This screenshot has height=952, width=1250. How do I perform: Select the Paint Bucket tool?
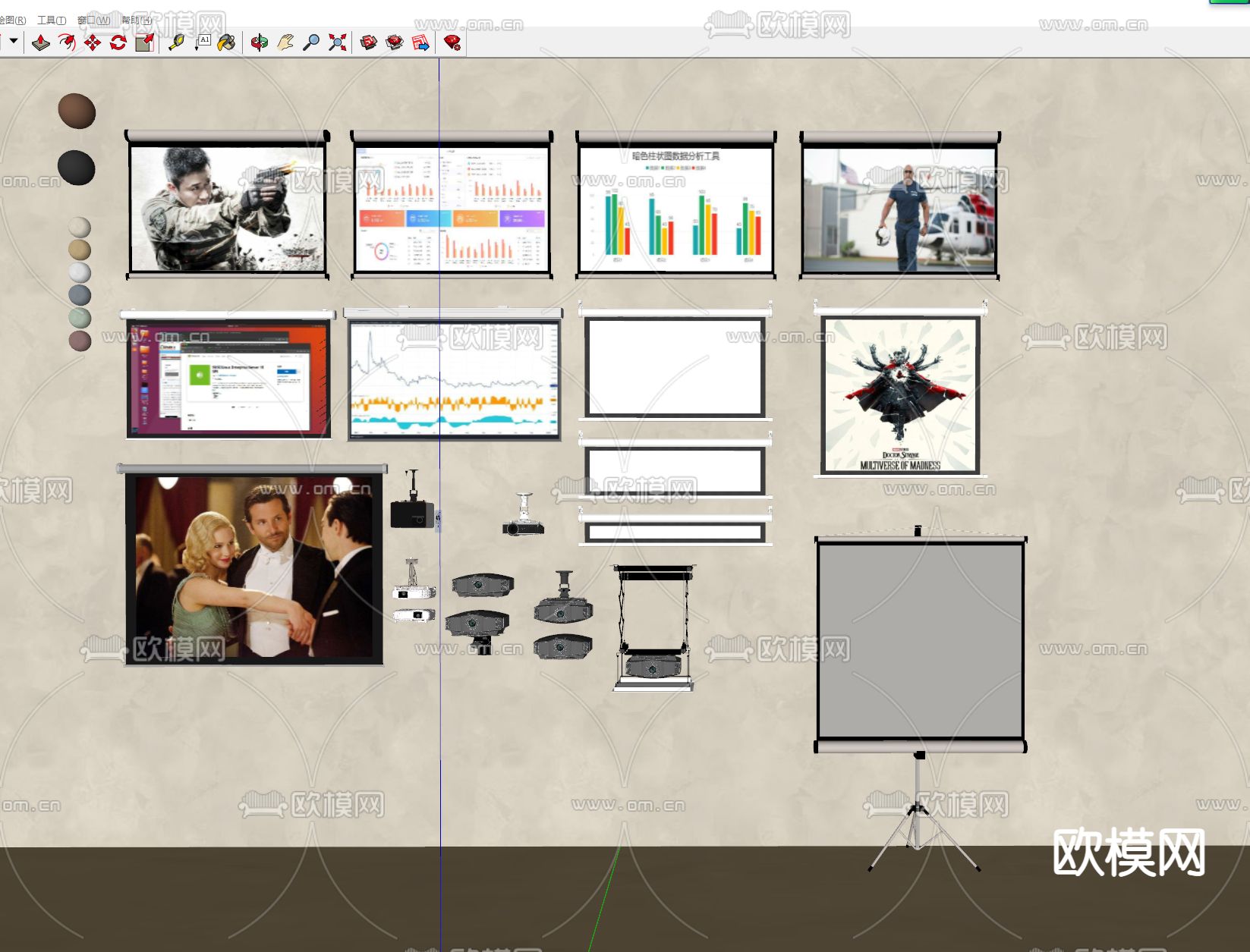point(226,42)
